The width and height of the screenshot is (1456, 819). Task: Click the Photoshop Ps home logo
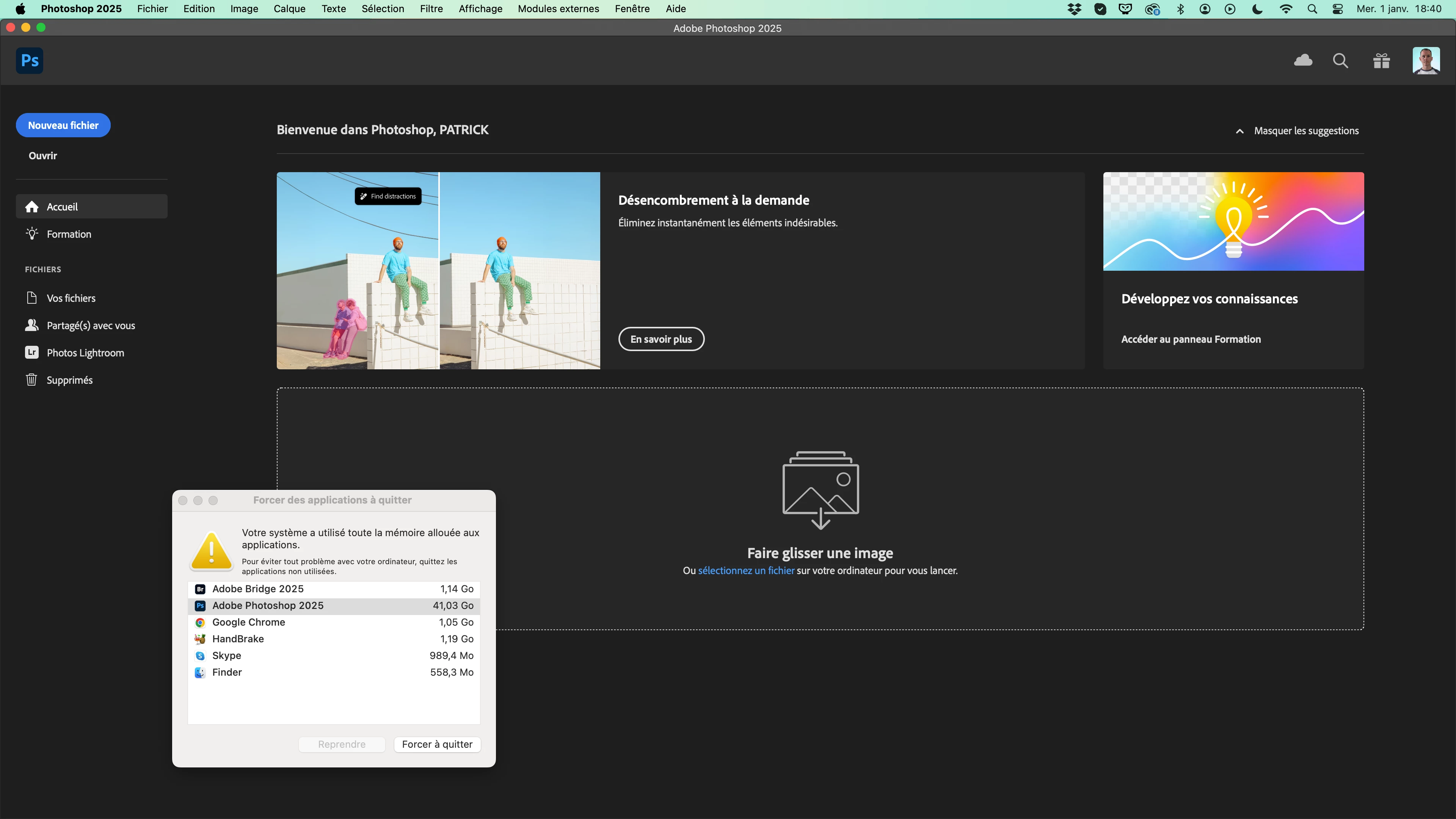pos(30,61)
